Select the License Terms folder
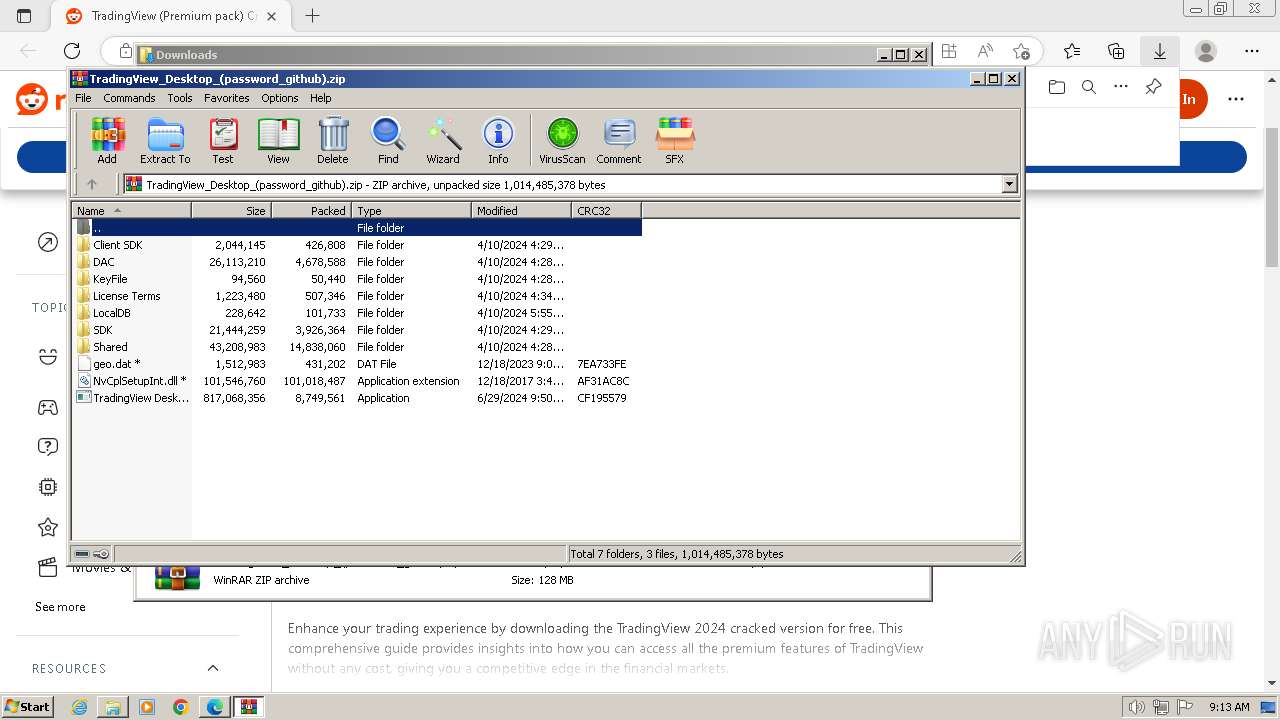This screenshot has height=720, width=1280. pyautogui.click(x=357, y=296)
